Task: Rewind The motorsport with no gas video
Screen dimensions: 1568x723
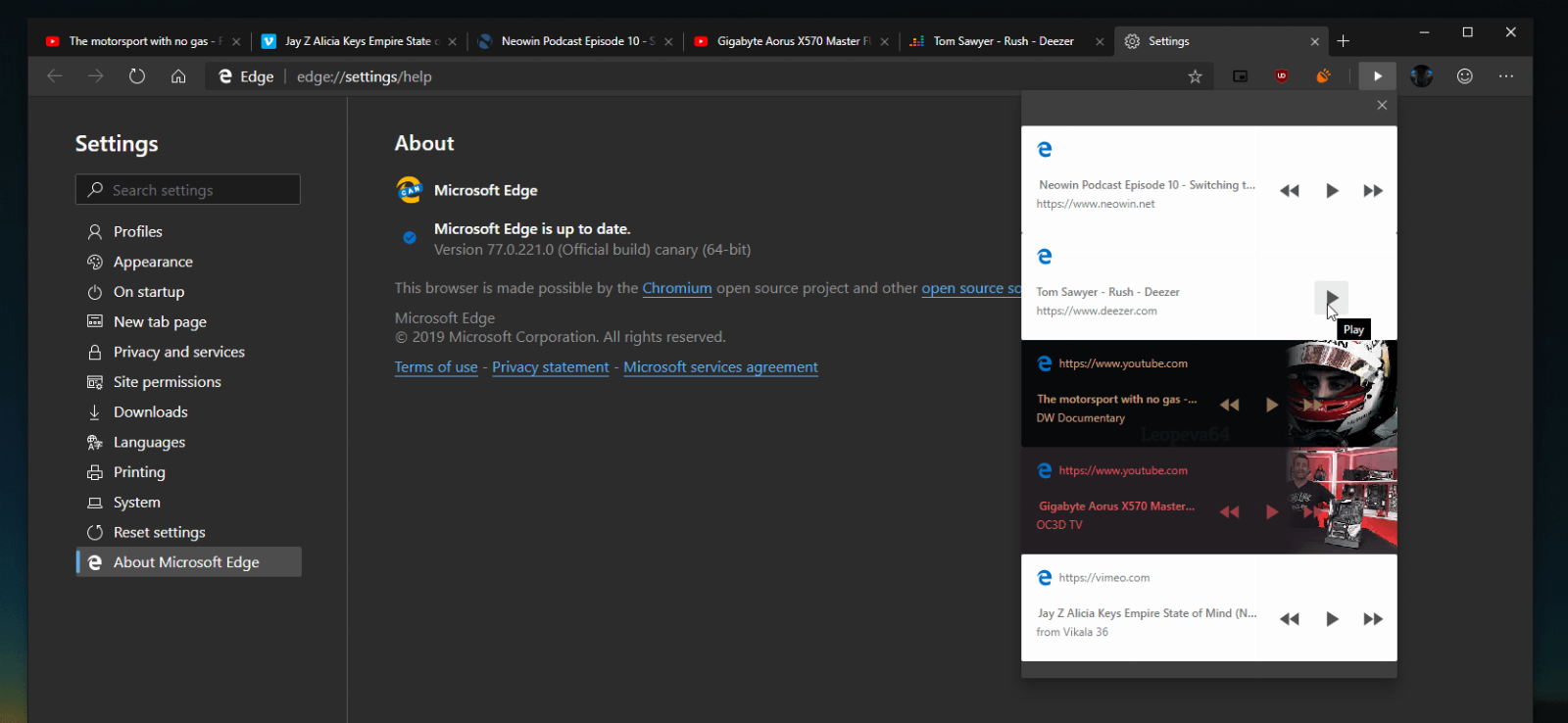Action: tap(1230, 405)
